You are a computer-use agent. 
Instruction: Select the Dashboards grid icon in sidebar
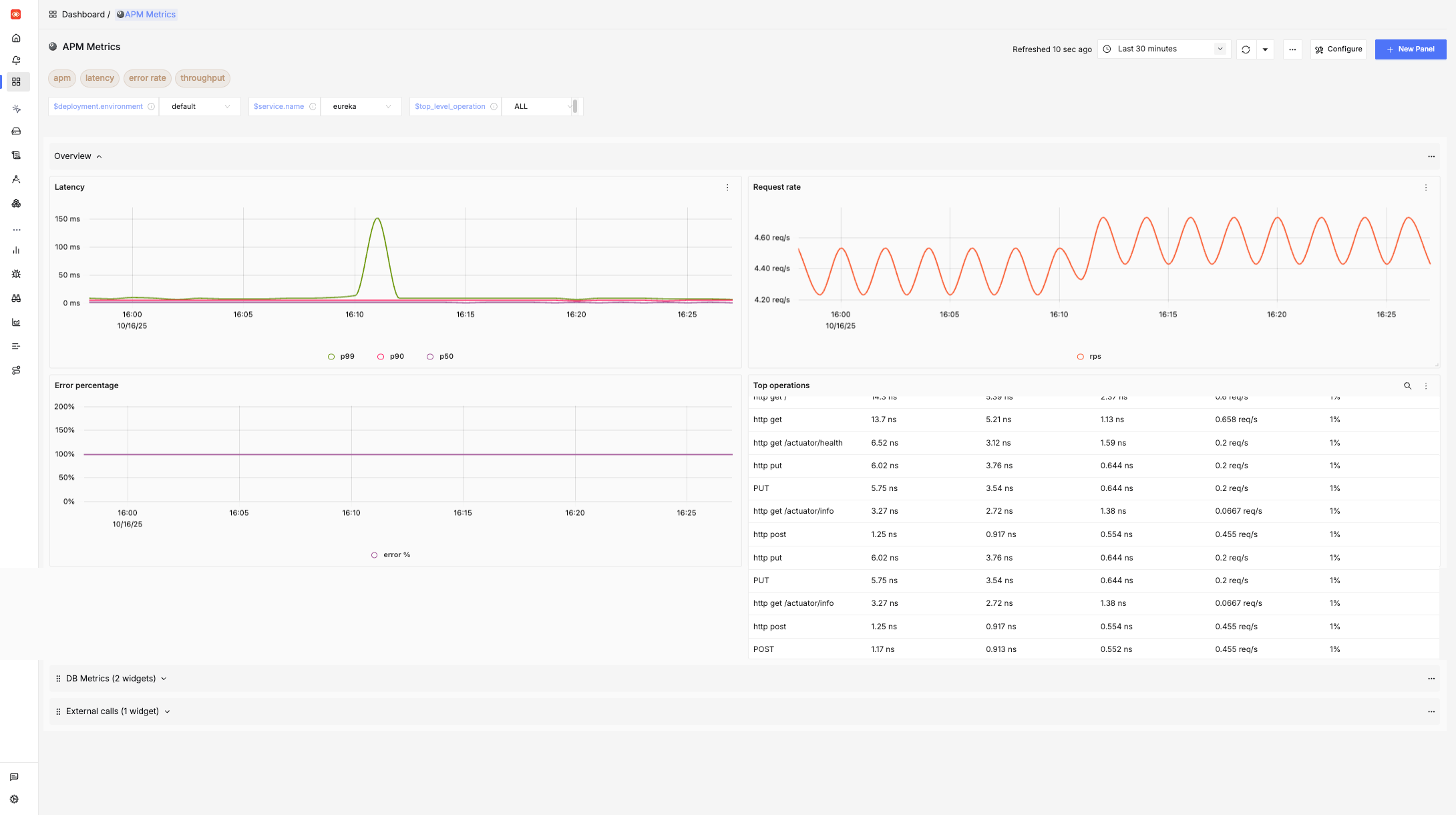[x=16, y=82]
